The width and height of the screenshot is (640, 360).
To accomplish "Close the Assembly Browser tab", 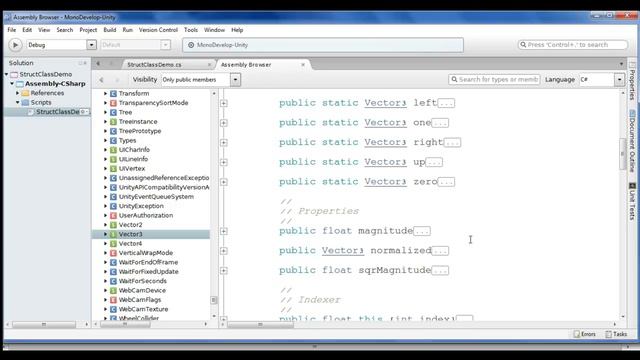I will (303, 64).
